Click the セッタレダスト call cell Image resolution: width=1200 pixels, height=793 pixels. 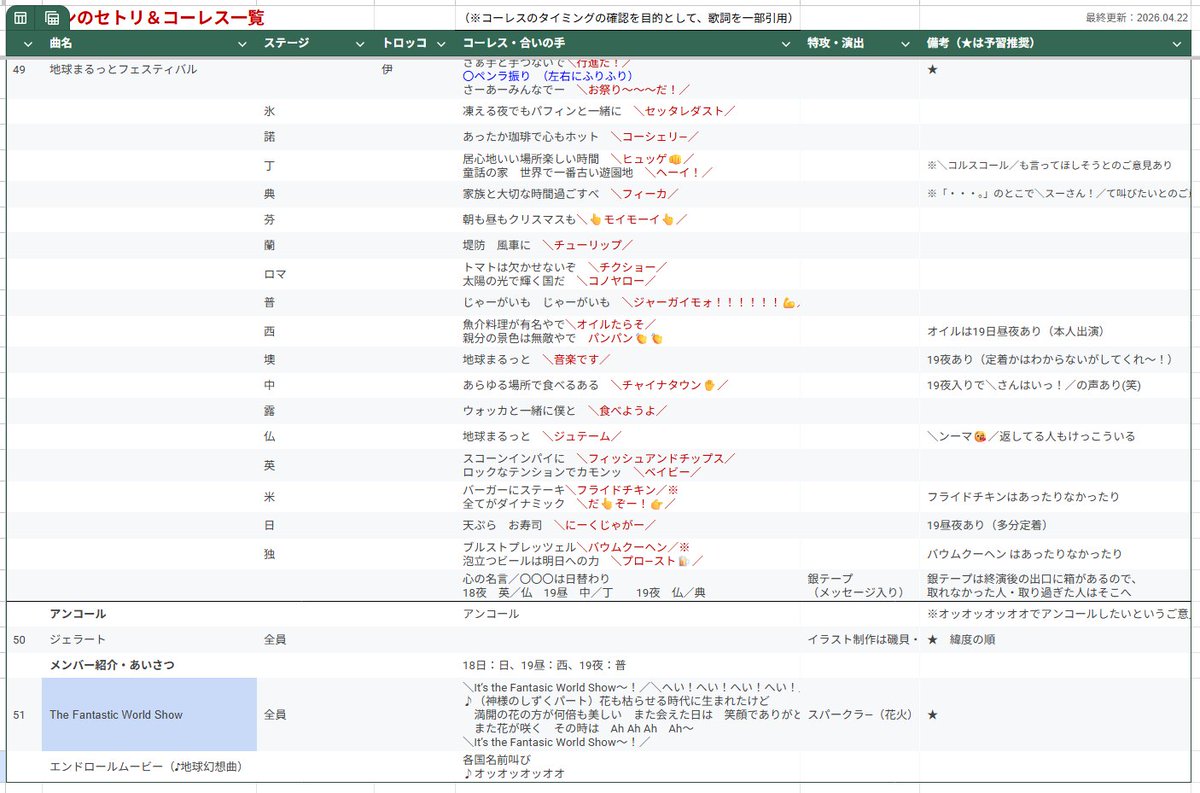coord(628,111)
